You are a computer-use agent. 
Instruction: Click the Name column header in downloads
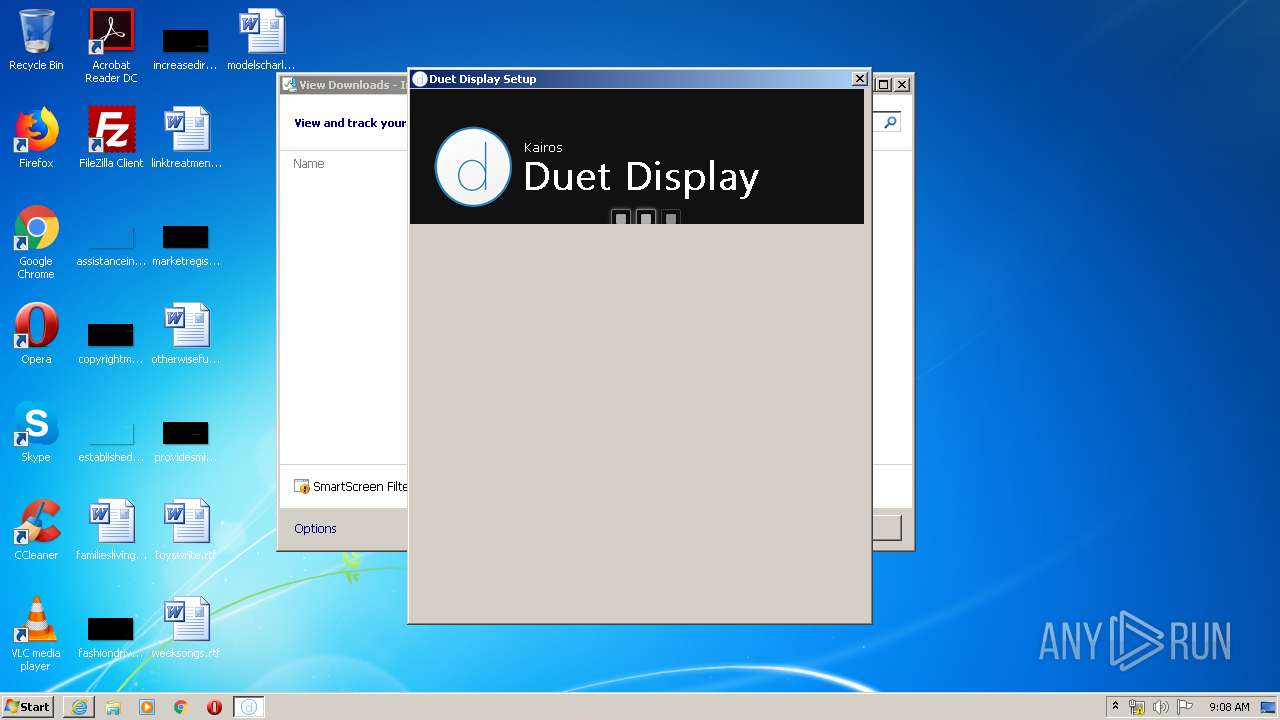coord(309,164)
